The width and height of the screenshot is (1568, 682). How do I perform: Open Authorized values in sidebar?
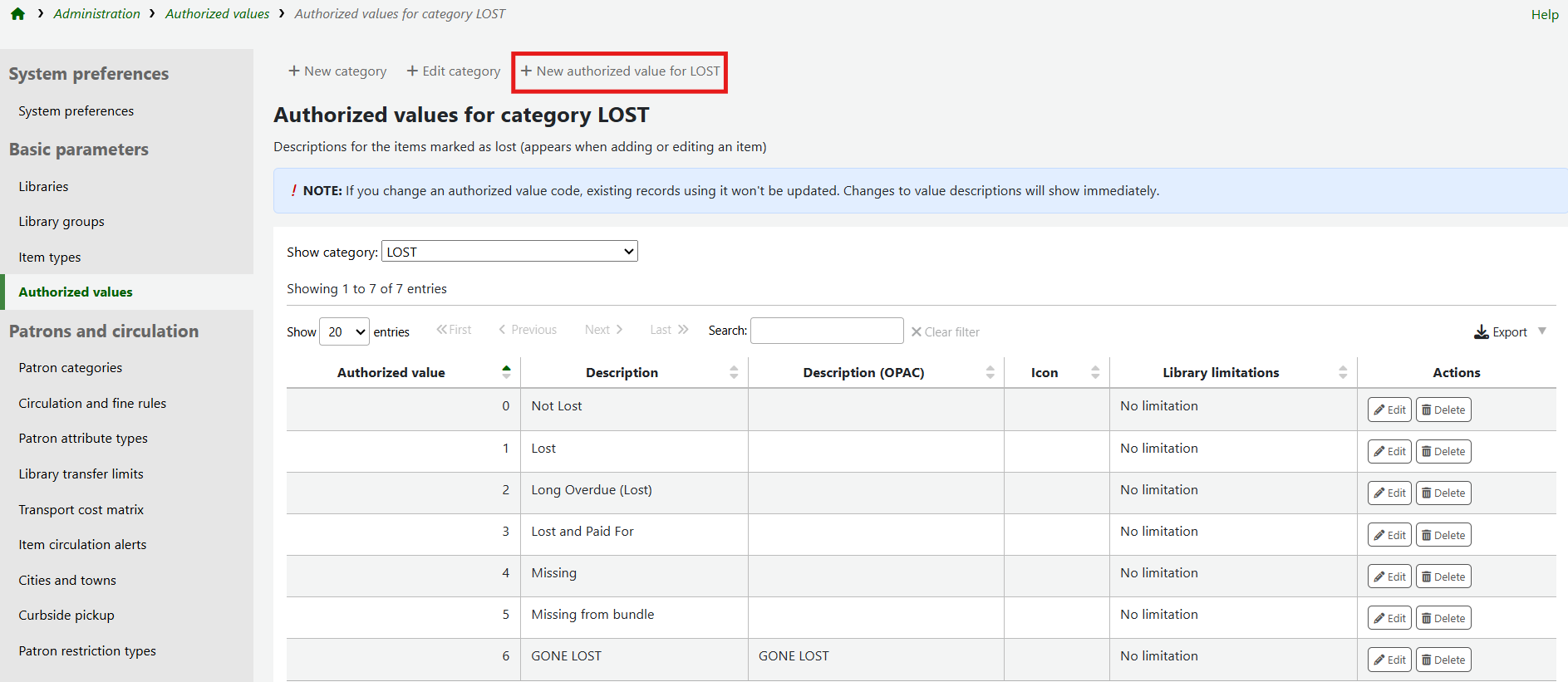76,292
